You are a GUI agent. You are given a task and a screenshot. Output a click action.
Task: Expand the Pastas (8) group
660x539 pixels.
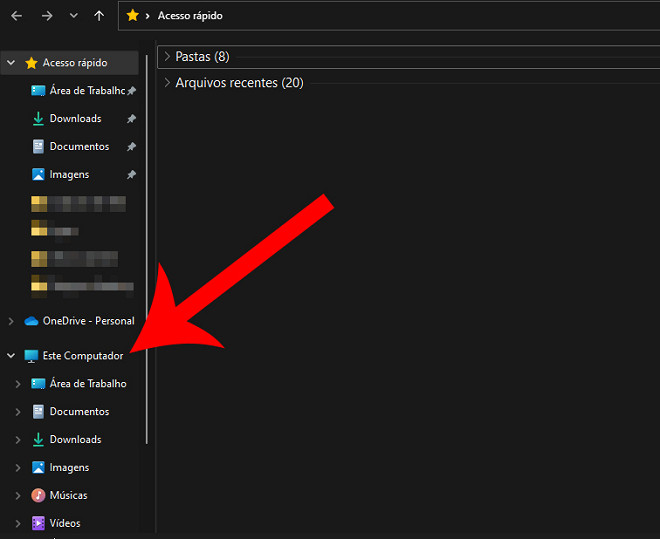click(x=167, y=56)
